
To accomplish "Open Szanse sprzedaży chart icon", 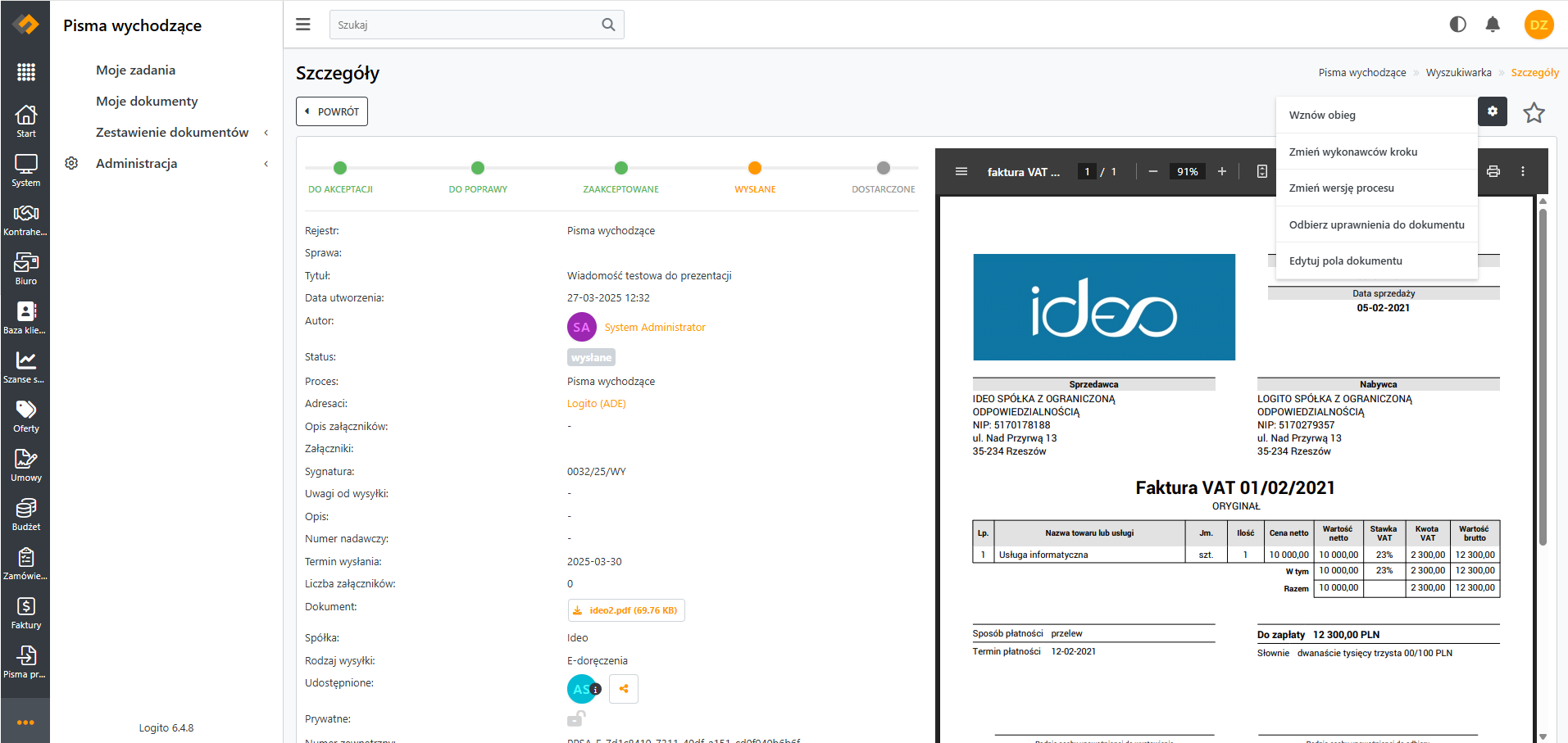I will tap(25, 366).
